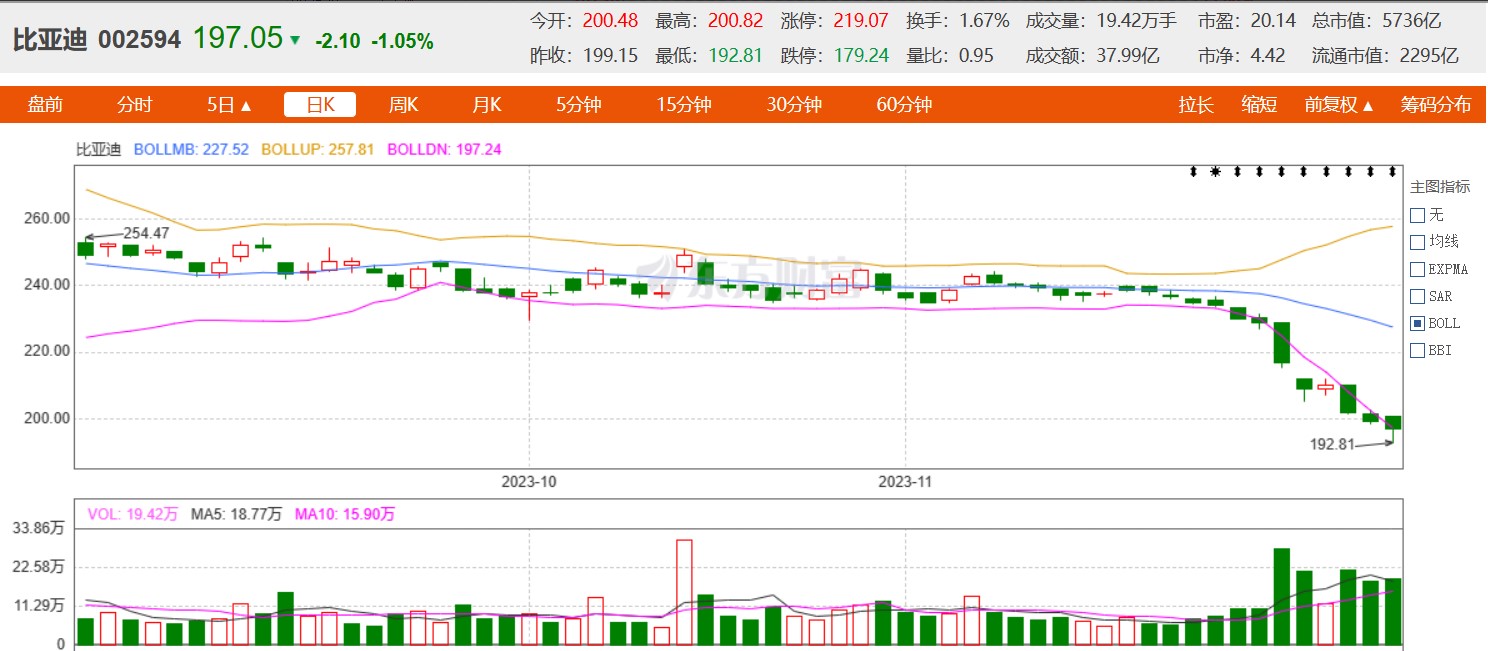Click the MA5: 18.77万 legend entry
The height and width of the screenshot is (651, 1488).
[x=237, y=514]
